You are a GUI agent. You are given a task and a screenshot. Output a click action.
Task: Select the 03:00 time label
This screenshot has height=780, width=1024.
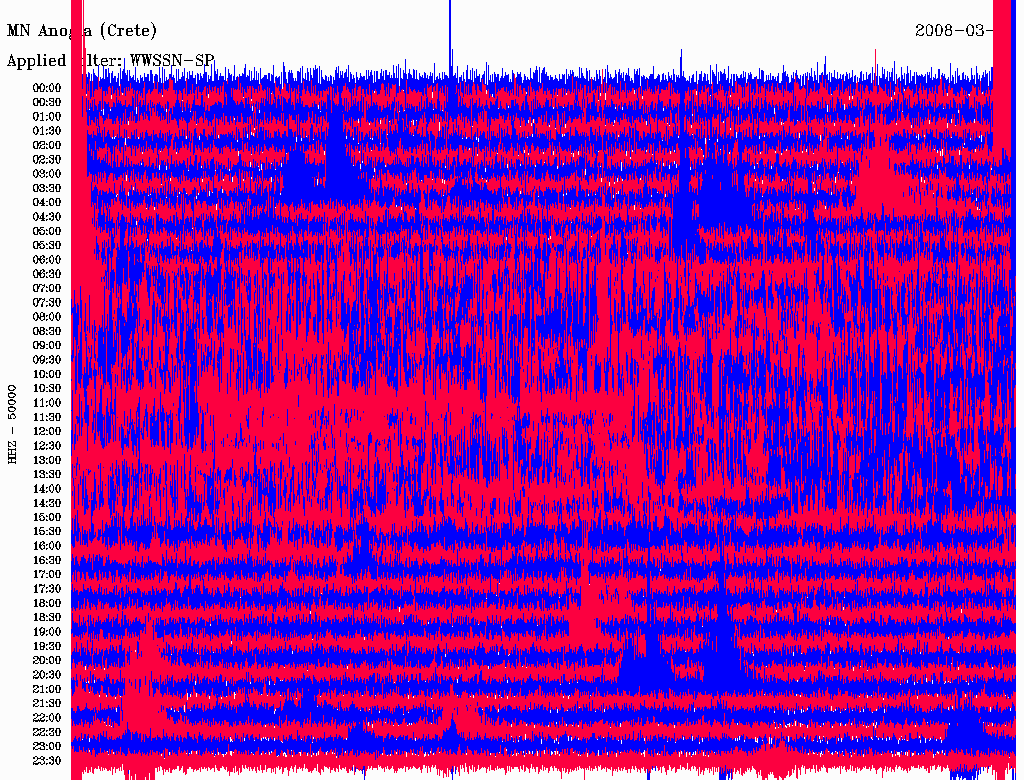pos(47,174)
